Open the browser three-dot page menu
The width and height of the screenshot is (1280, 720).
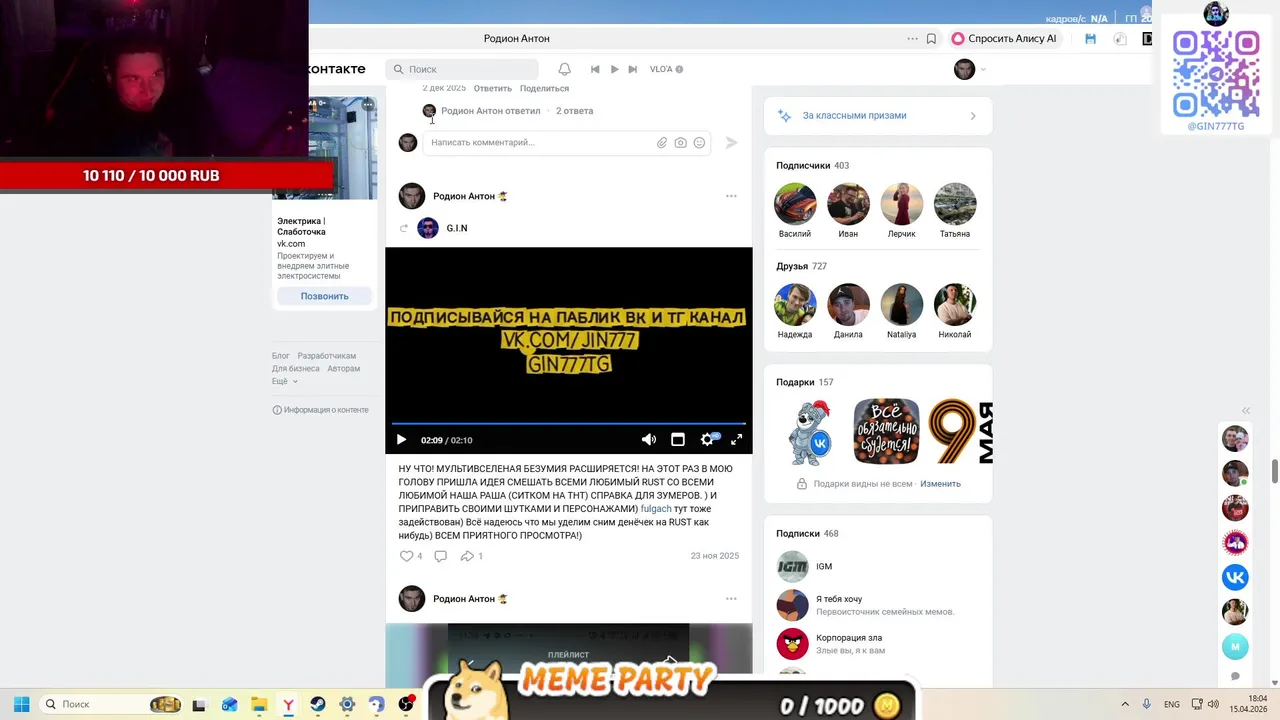[x=912, y=39]
